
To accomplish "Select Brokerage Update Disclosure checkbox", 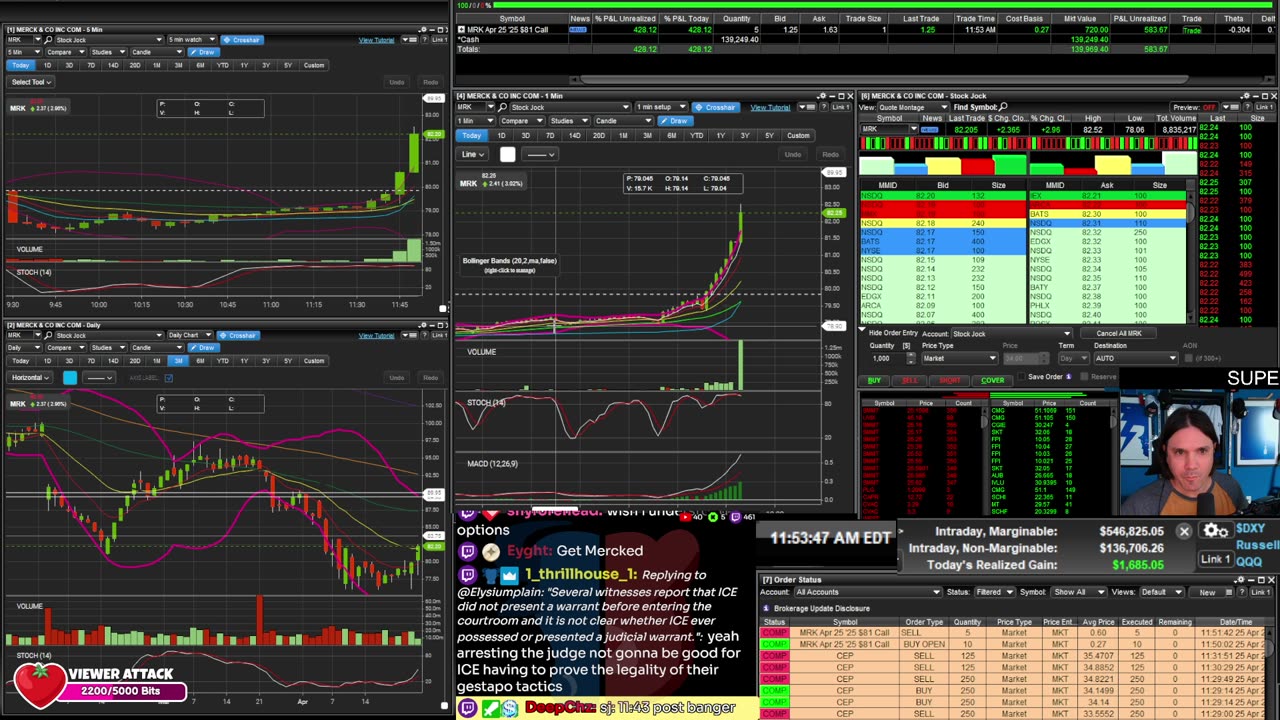I will [767, 608].
